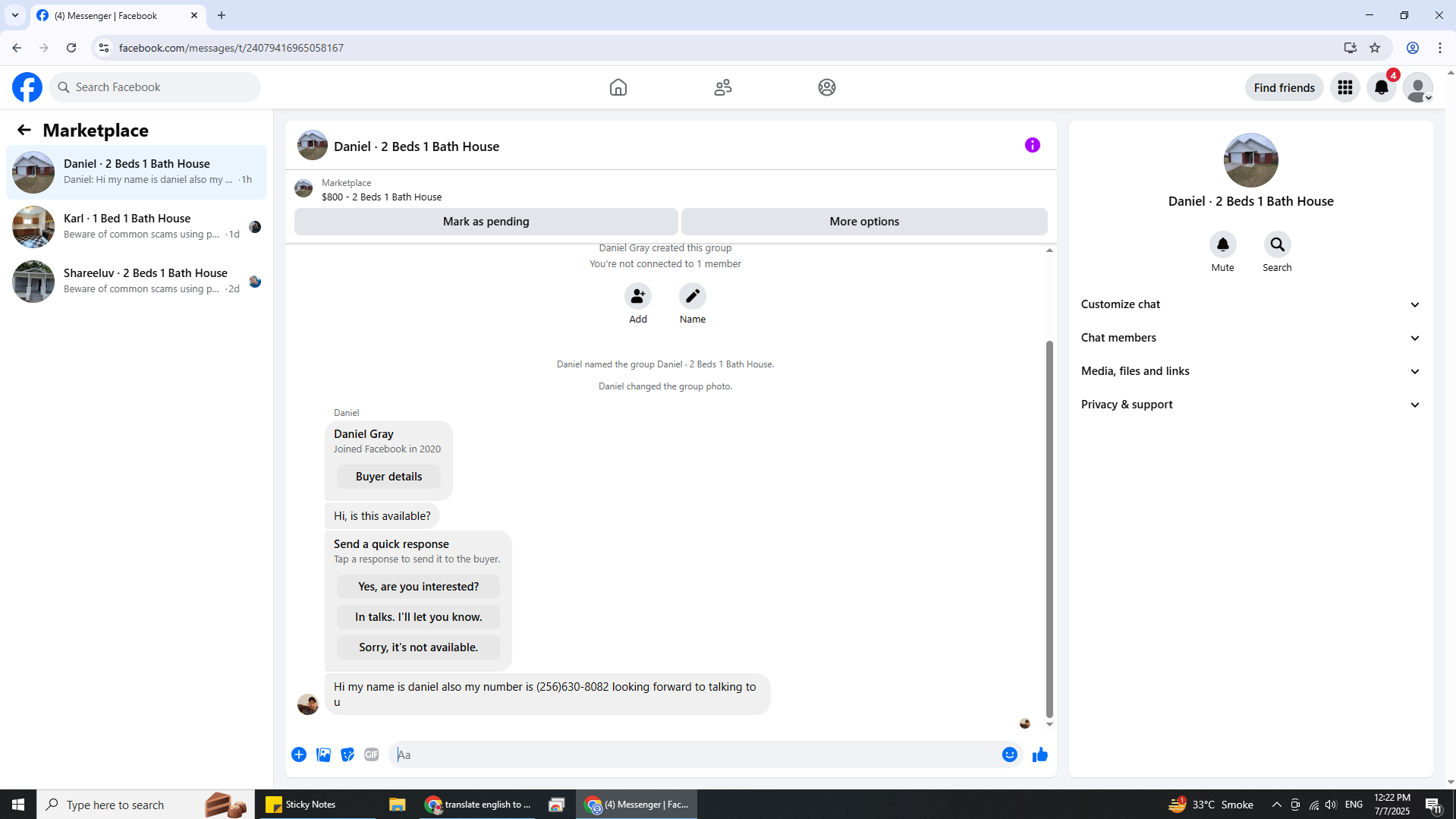
Task: Open more actions plus icon in composer
Action: coord(299,754)
